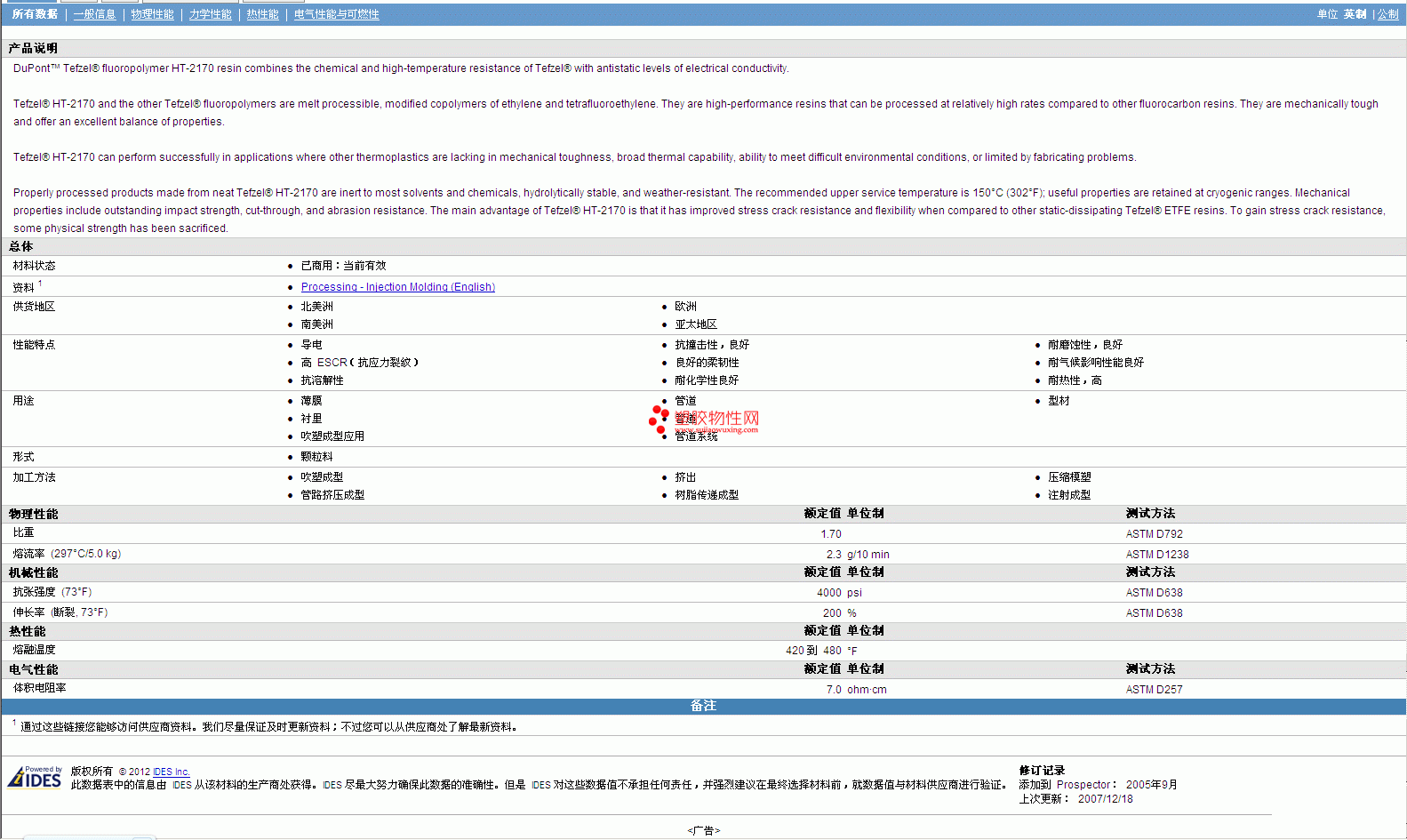Click the g/10 min unit text
The image size is (1407, 840).
pos(867,555)
